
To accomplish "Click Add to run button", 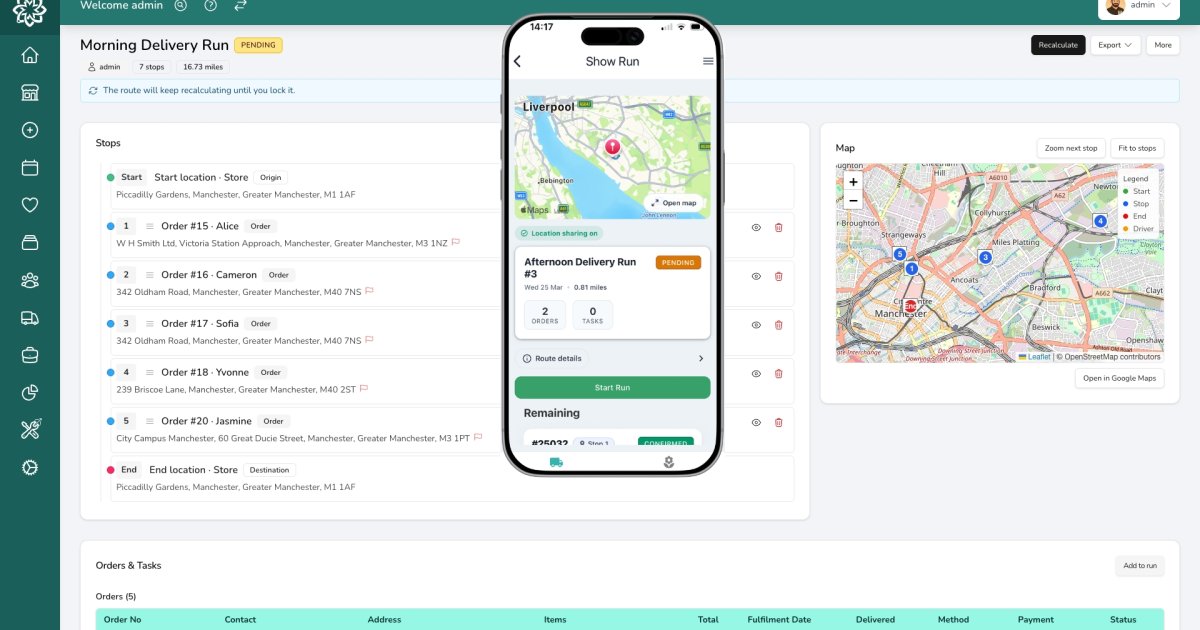I will (x=1140, y=566).
